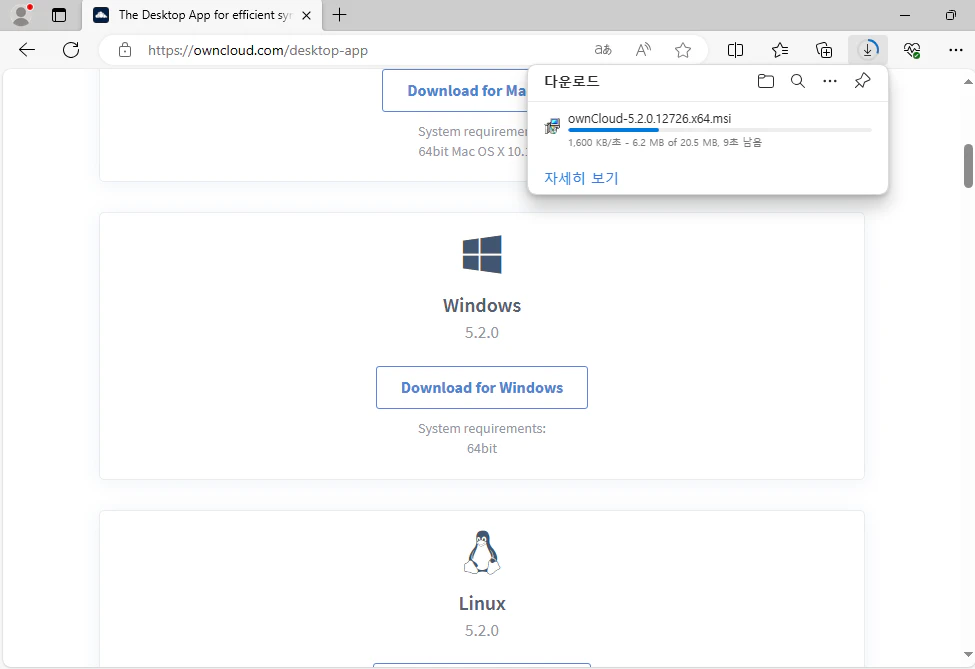Viewport: 975px width, 669px height.
Task: Open downloads folder from the panel
Action: pyautogui.click(x=765, y=81)
